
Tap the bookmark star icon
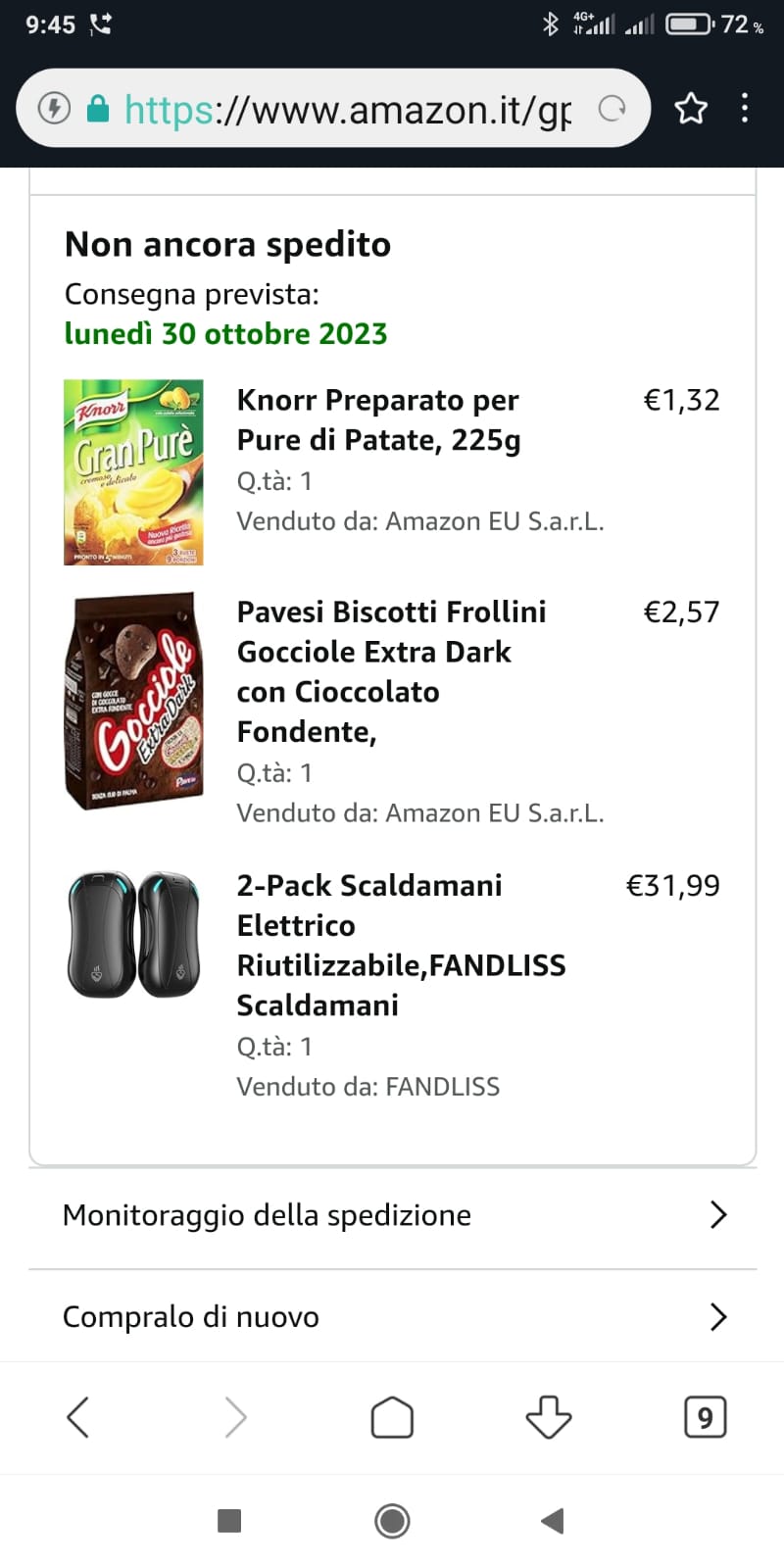(691, 108)
